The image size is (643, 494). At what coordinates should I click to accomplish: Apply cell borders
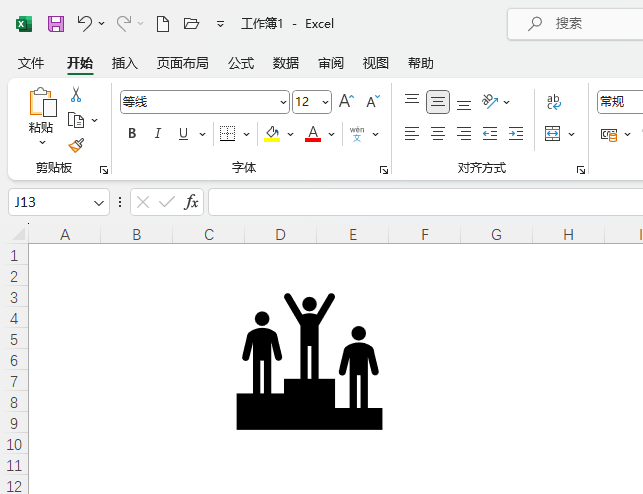(227, 134)
